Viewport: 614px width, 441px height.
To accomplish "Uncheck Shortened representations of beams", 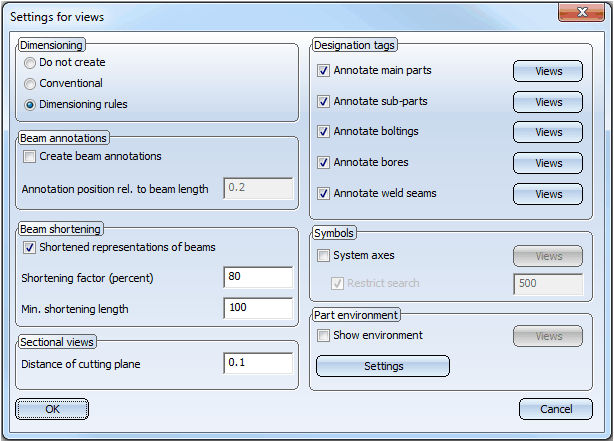I will click(x=30, y=247).
